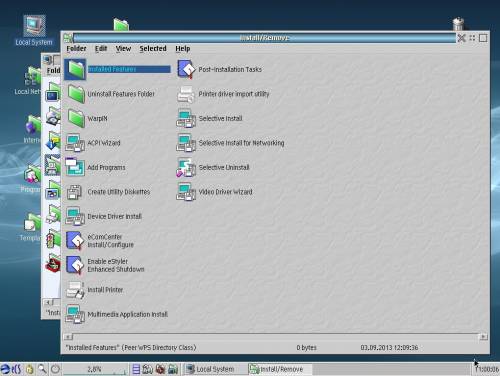This screenshot has height=376, width=500.
Task: Select the Local Network desktop icon
Action: [x=32, y=77]
